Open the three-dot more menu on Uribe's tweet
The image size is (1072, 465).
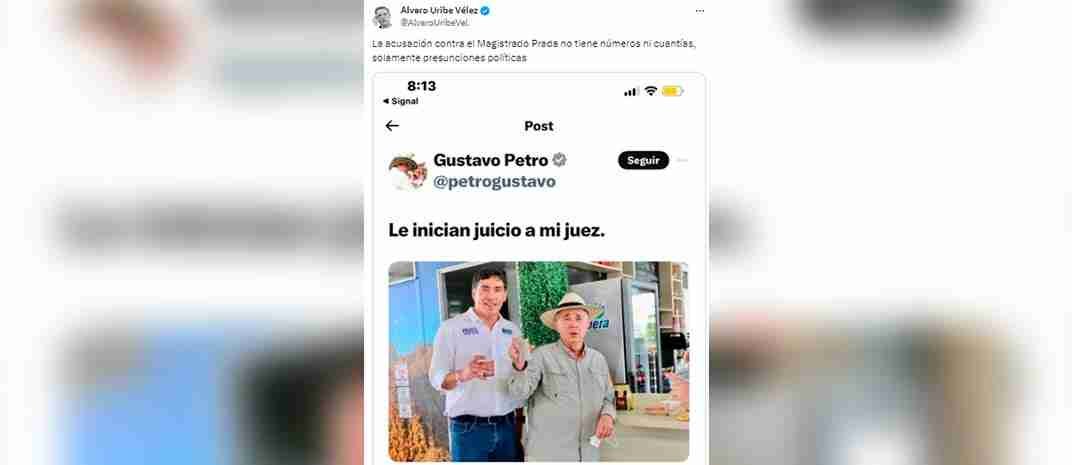click(x=699, y=11)
